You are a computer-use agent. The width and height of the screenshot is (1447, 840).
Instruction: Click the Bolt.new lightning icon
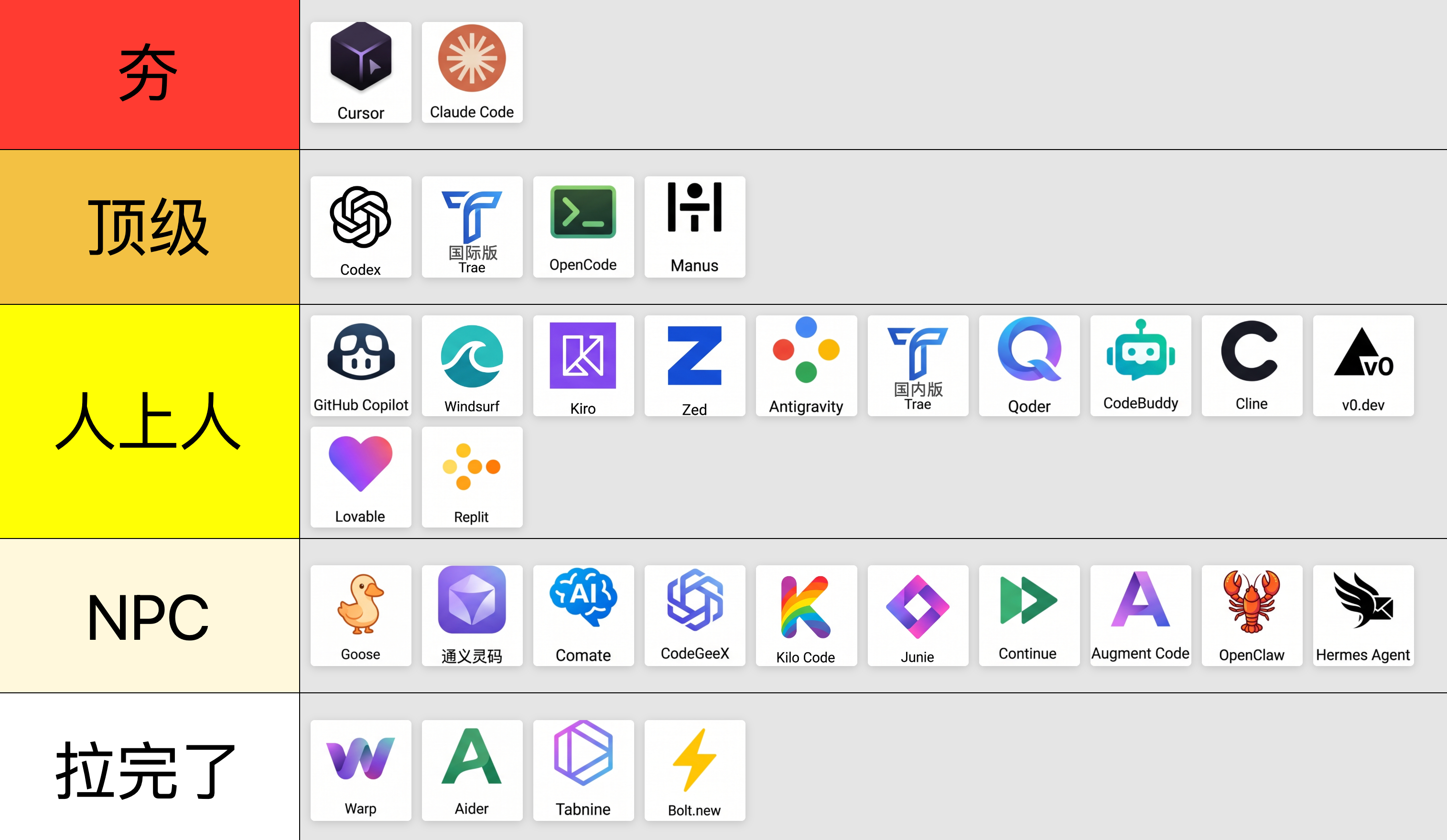695,771
